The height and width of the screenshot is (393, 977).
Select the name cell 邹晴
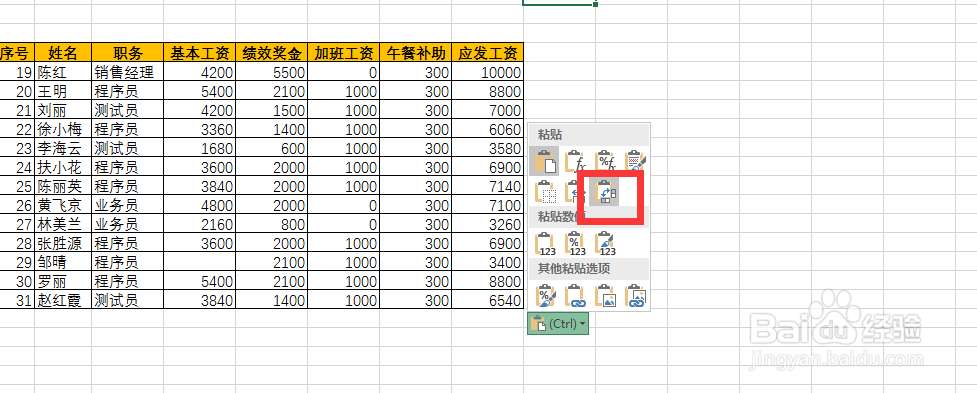coord(63,262)
